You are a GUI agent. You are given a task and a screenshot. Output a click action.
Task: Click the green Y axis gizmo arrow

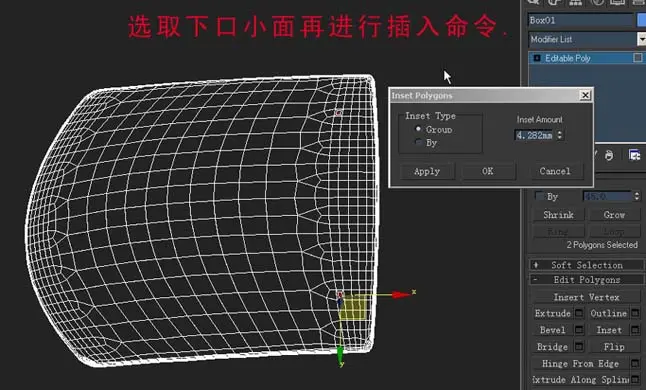pos(340,354)
